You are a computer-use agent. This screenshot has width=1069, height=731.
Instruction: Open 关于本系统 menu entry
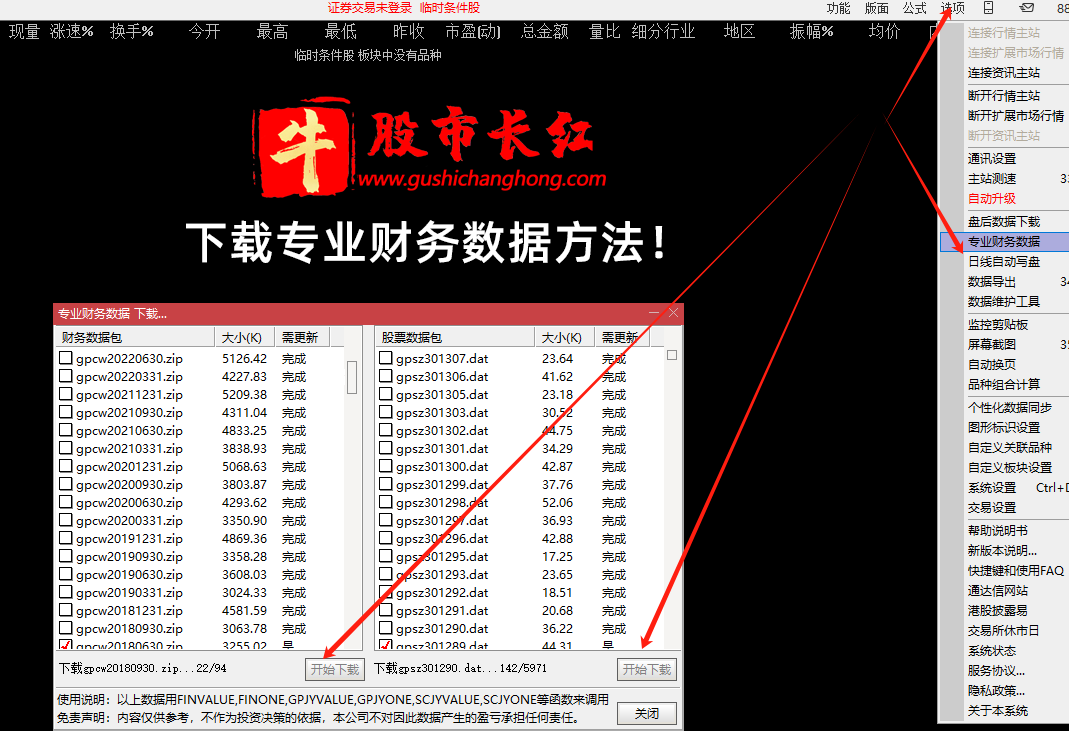997,711
